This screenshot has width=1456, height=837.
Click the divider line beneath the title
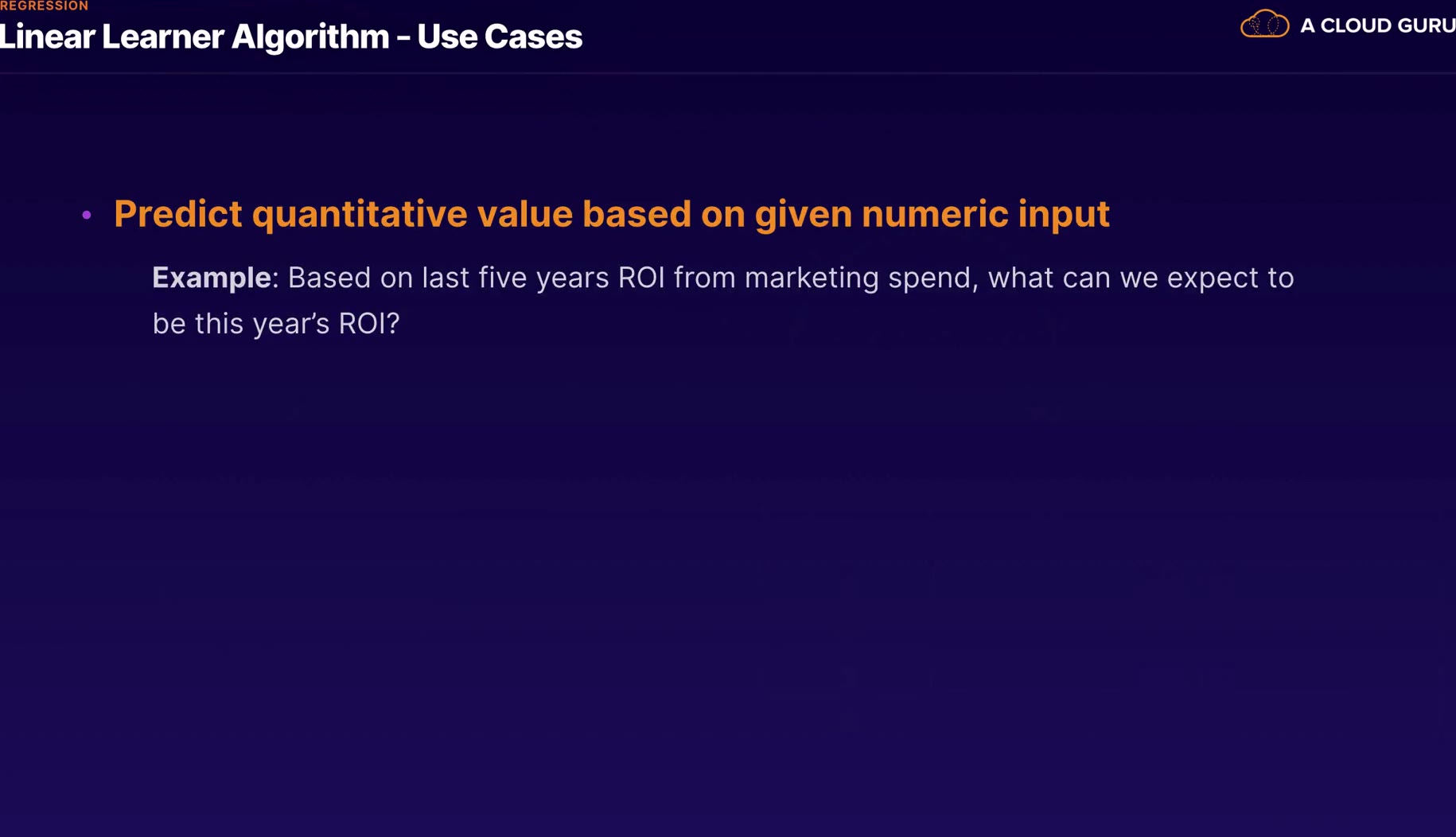pyautogui.click(x=728, y=73)
